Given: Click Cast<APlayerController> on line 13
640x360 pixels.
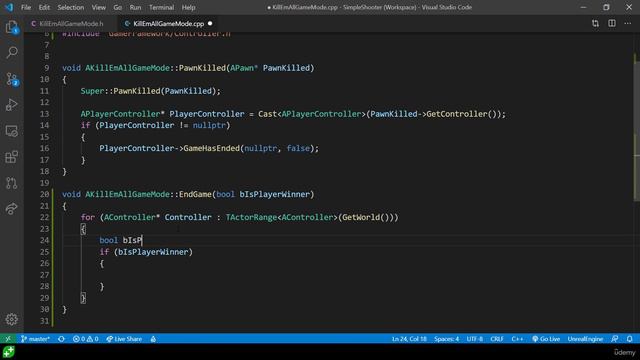Looking at the screenshot, I should coord(311,114).
